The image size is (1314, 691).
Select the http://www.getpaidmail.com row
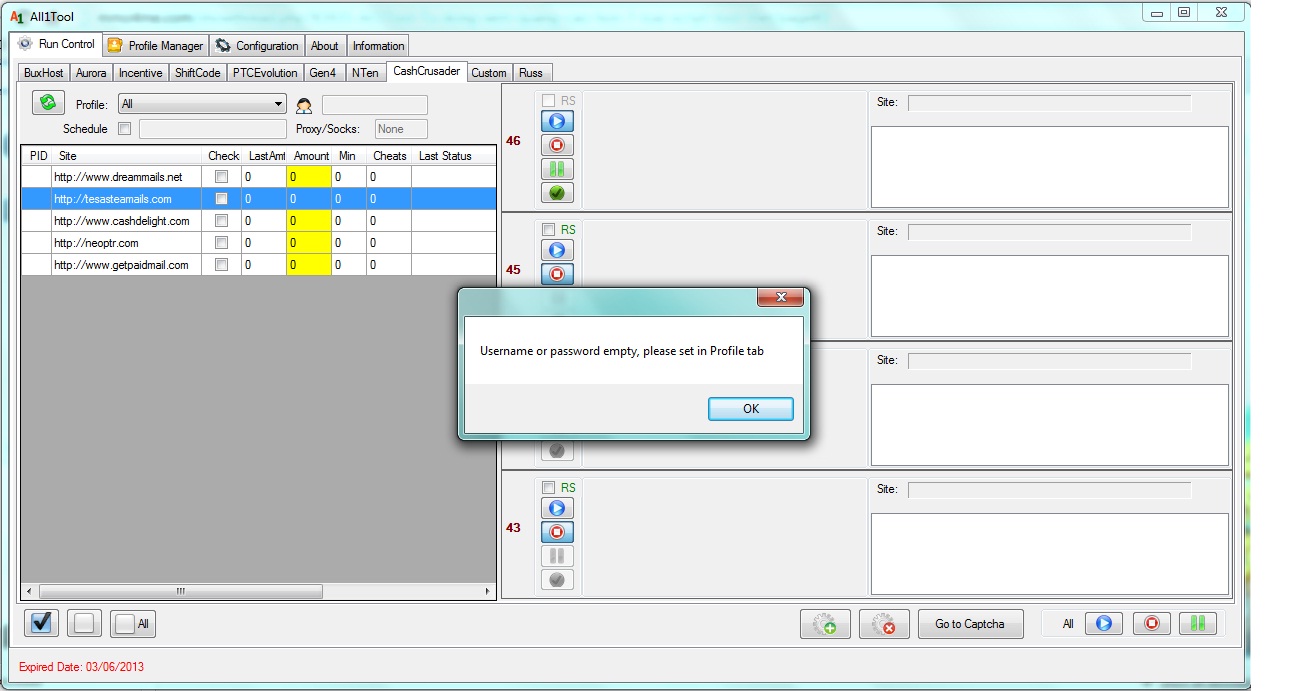click(x=259, y=265)
